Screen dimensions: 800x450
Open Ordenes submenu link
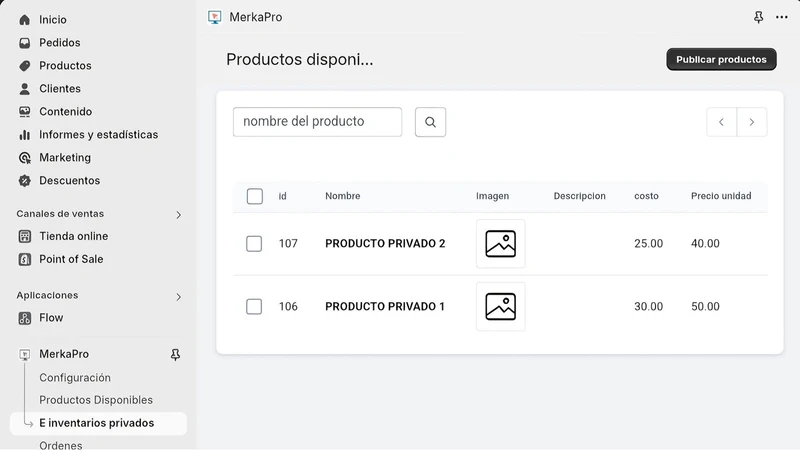(61, 445)
